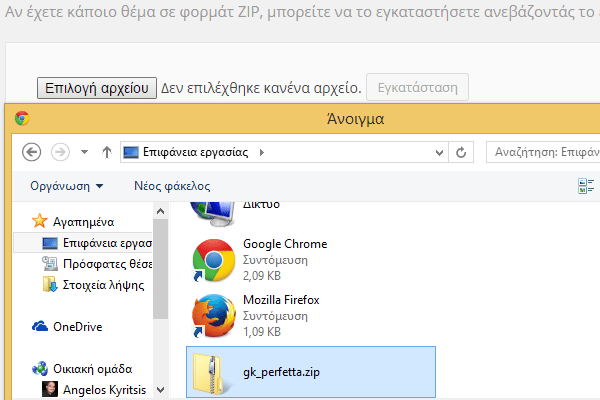Select the gk_perfetta.zip archive icon
600x400 pixels.
pyautogui.click(x=210, y=374)
